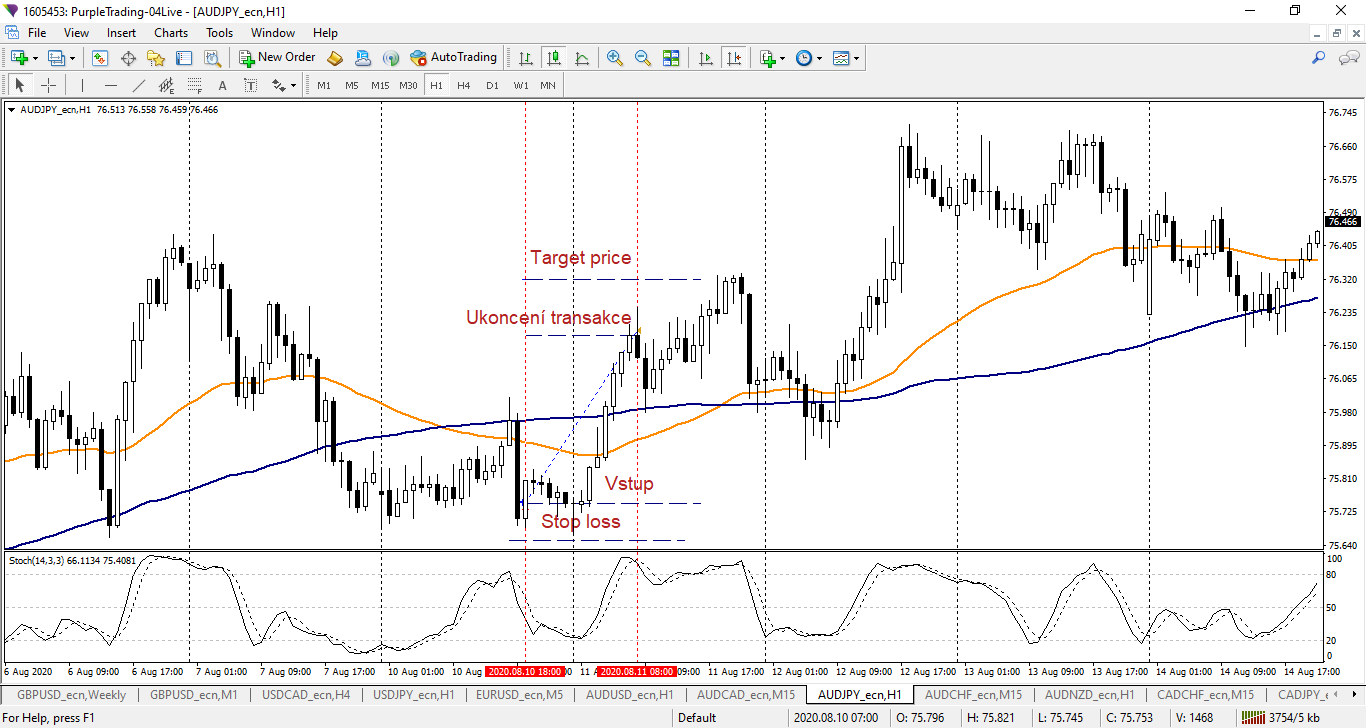Switch chart to line chart style
Viewport: 1366px width, 728px height.
point(582,58)
